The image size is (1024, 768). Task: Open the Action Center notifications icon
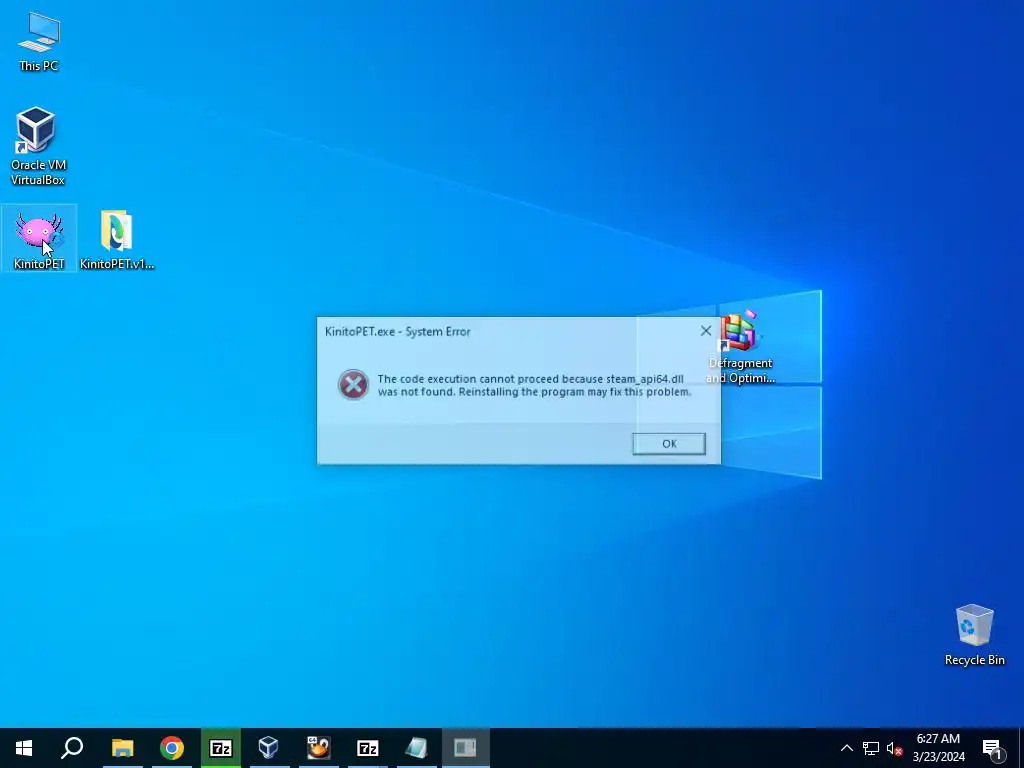coord(992,748)
